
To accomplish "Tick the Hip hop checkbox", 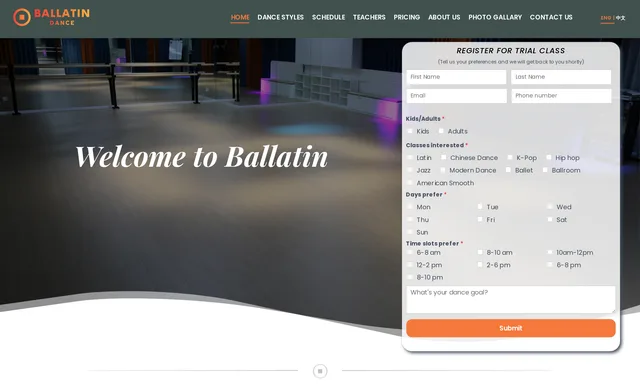I will click(x=549, y=158).
